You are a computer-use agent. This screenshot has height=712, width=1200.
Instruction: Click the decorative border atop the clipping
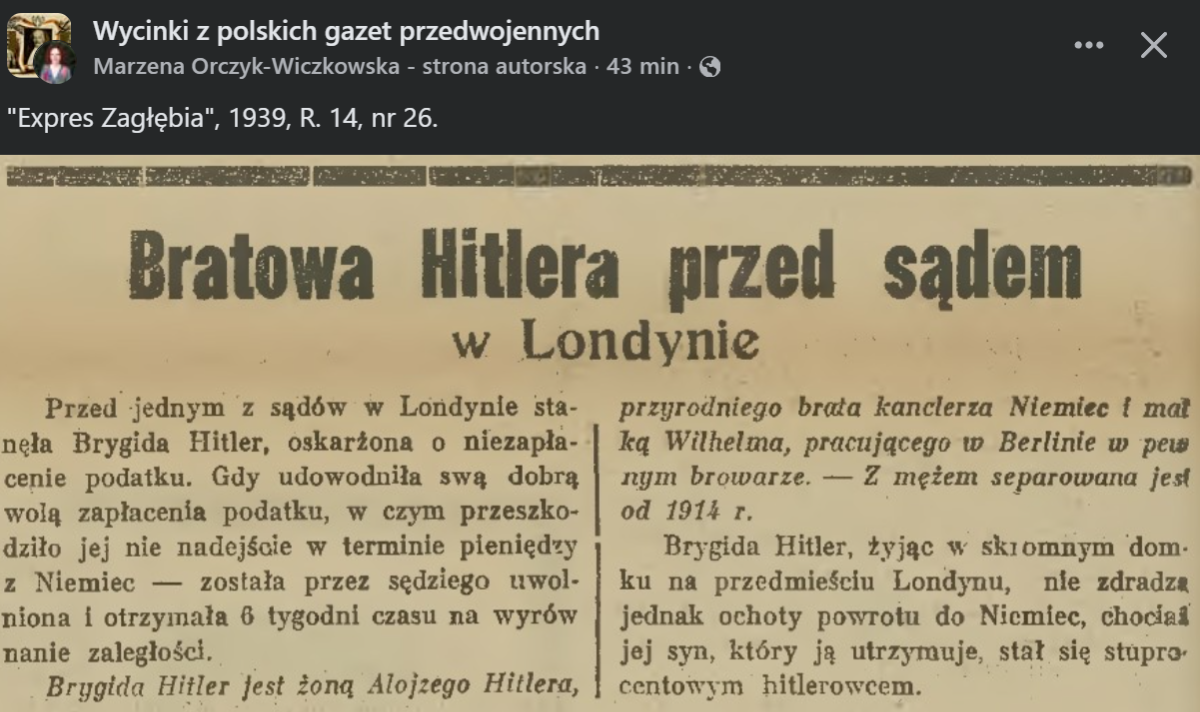600,177
